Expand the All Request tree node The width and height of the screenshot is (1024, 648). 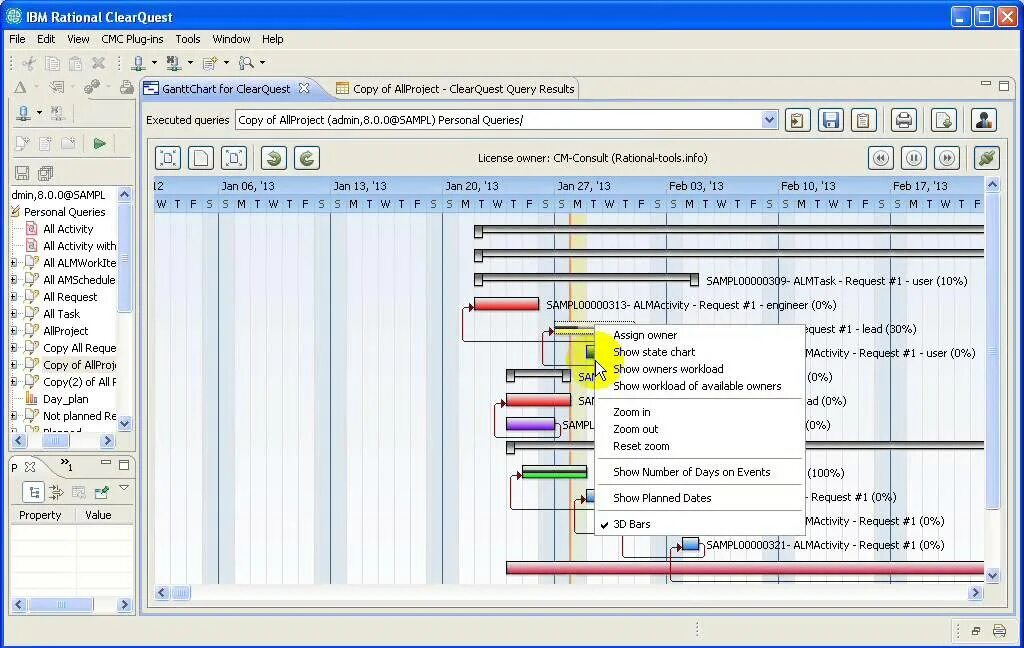pyautogui.click(x=14, y=297)
